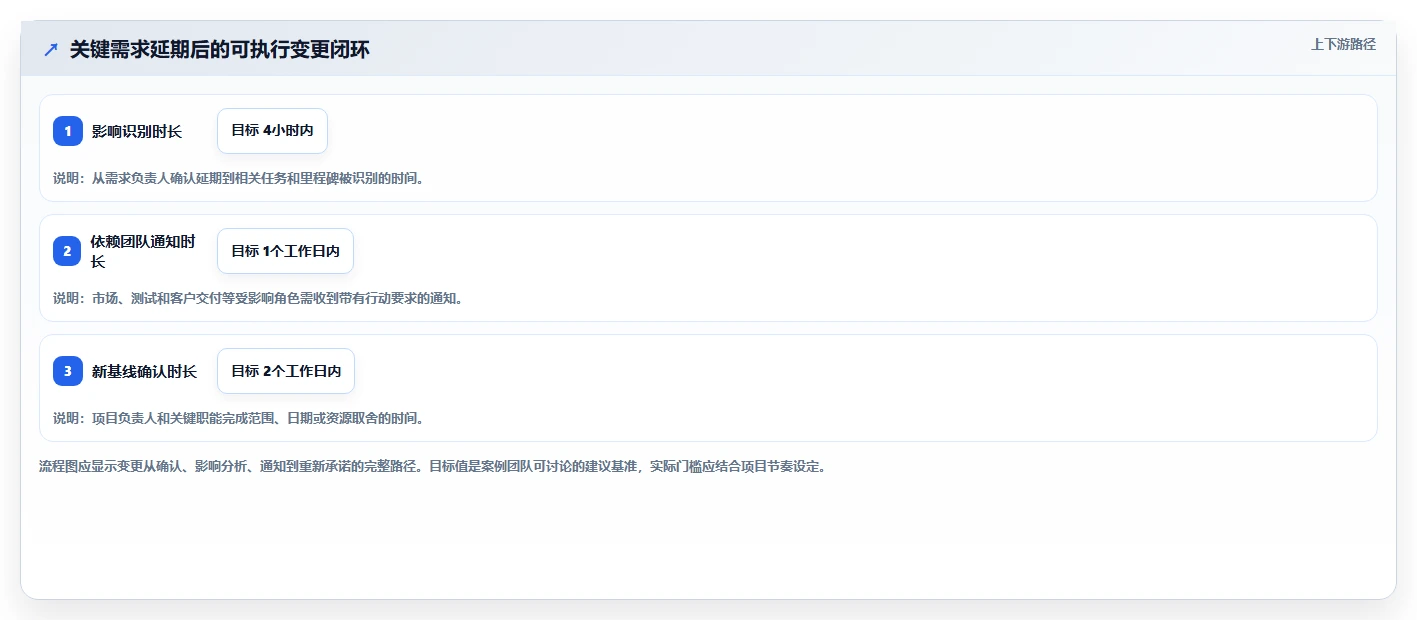This screenshot has height=620, width=1417.
Task: Click the note starting 说明：市场、测试和客户交付
Action: point(258,298)
